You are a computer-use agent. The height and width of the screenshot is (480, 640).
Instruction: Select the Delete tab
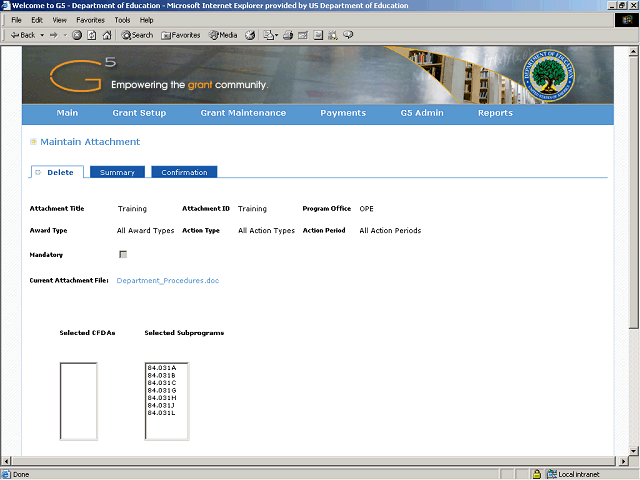tap(58, 172)
